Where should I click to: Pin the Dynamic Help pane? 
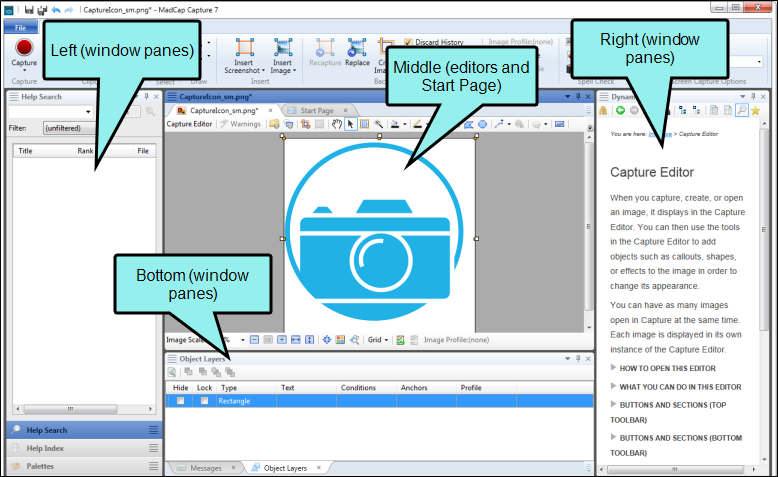click(753, 96)
